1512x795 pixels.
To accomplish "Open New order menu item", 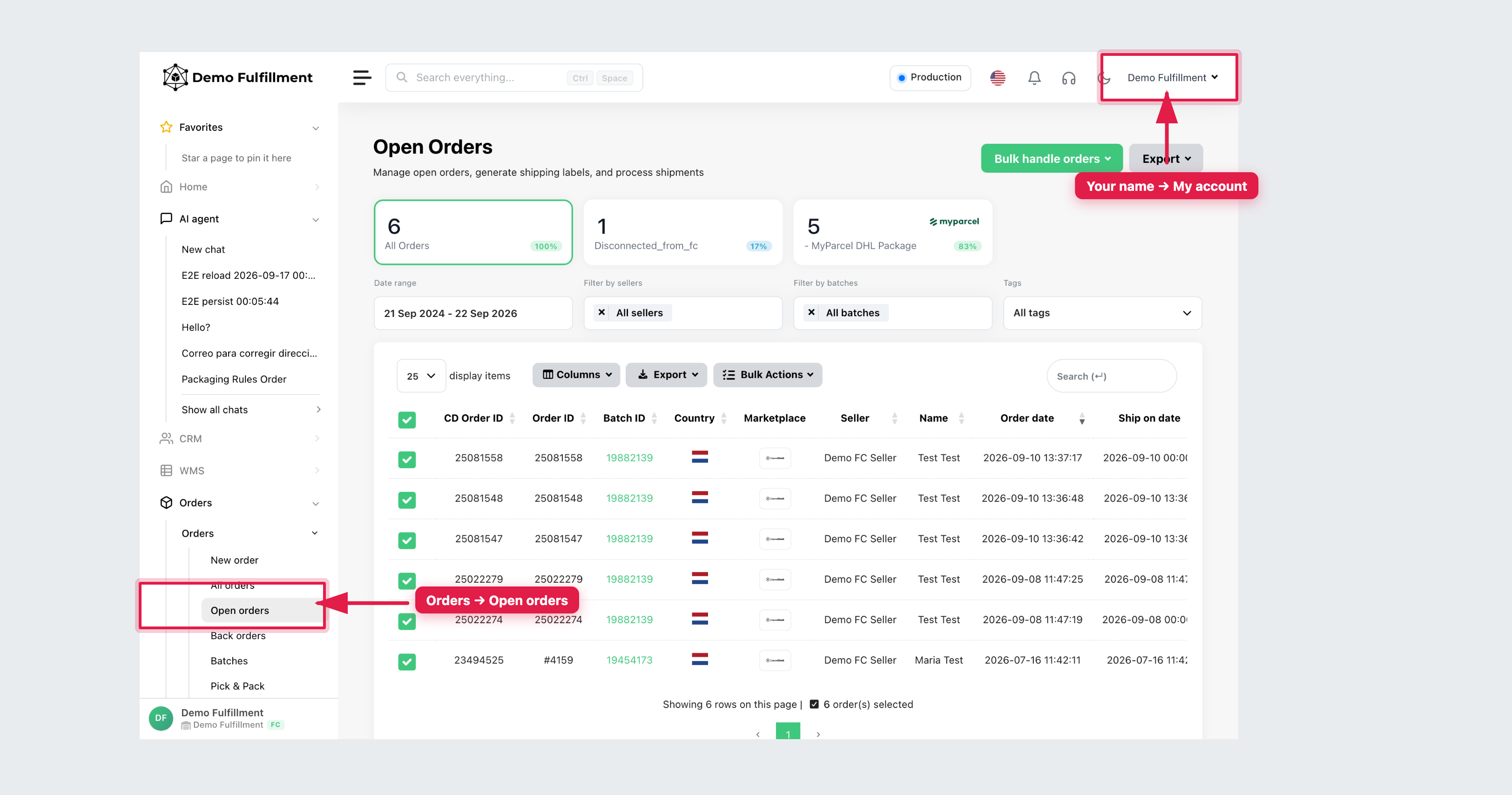I will click(234, 560).
